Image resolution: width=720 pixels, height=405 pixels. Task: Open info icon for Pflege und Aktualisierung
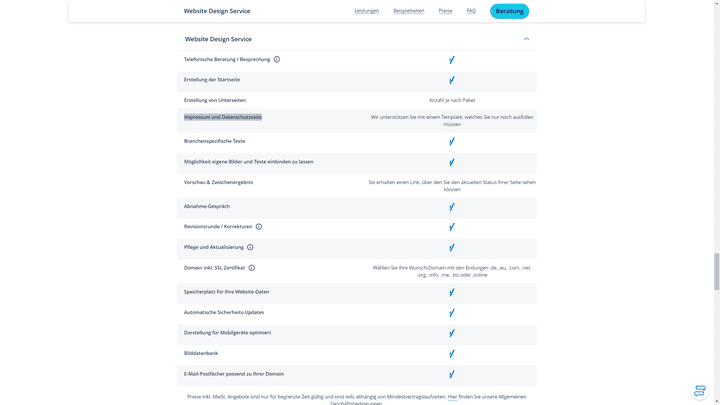(x=250, y=247)
